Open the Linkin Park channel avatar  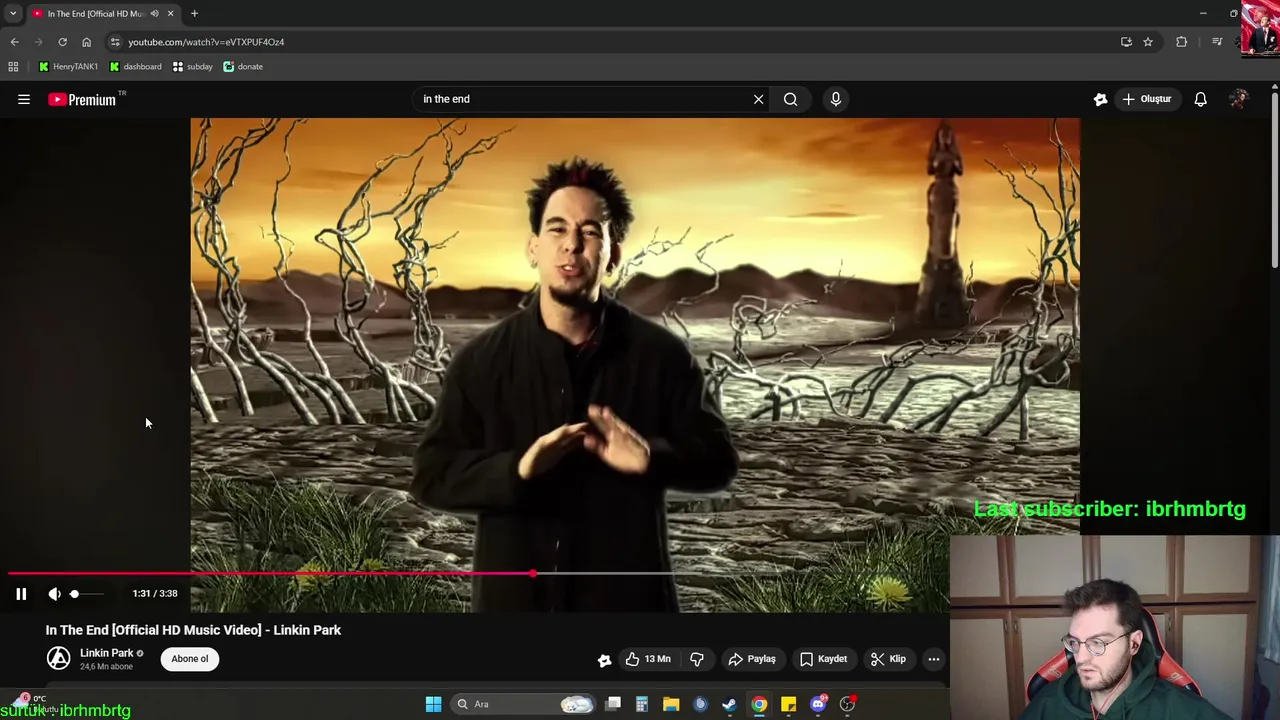(59, 658)
